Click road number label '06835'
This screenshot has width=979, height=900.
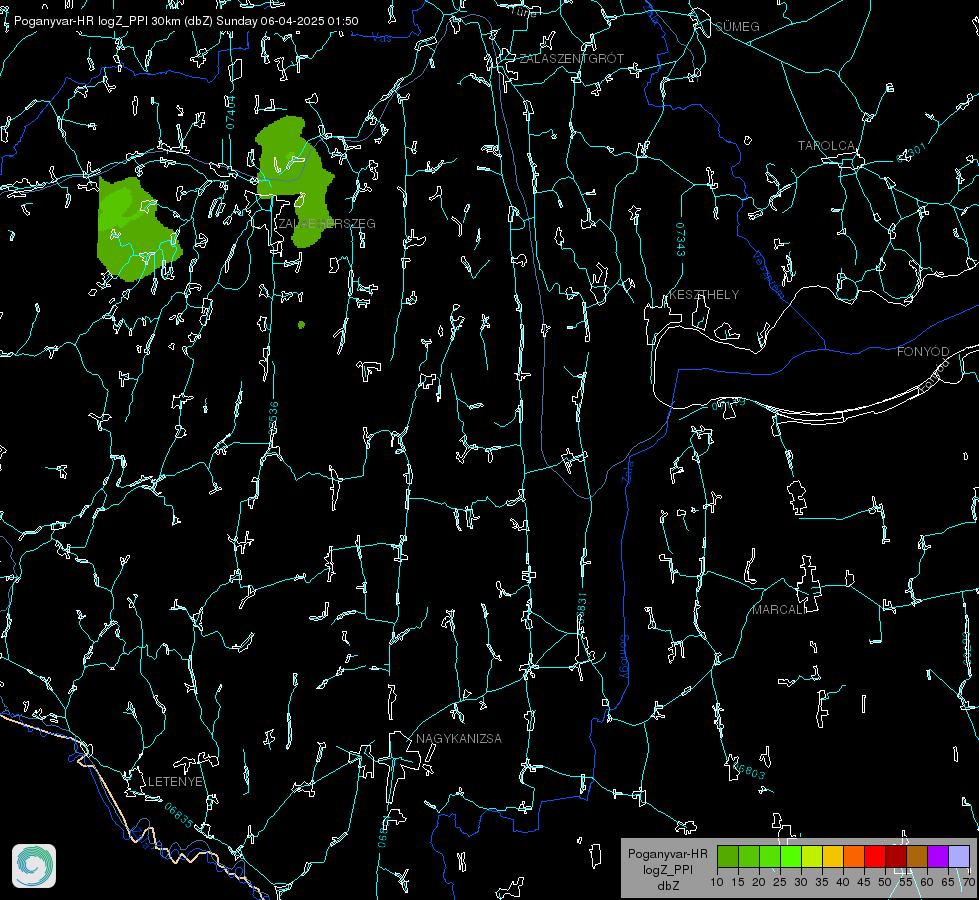(x=179, y=815)
